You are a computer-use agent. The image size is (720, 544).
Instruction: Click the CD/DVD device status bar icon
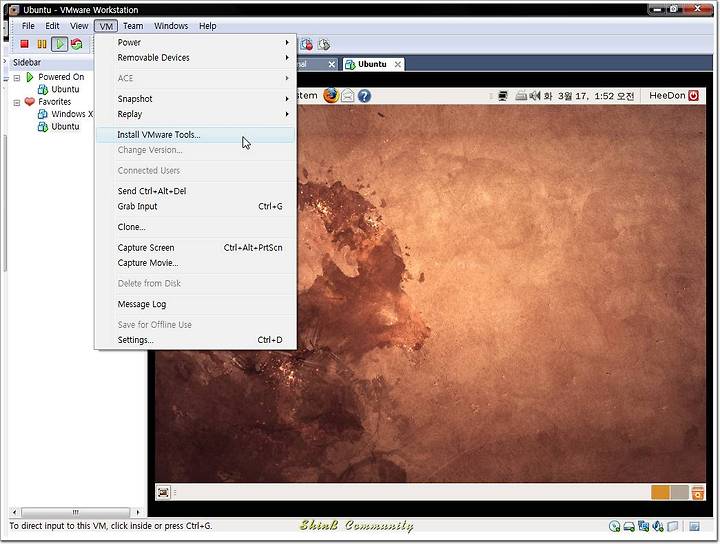click(614, 526)
